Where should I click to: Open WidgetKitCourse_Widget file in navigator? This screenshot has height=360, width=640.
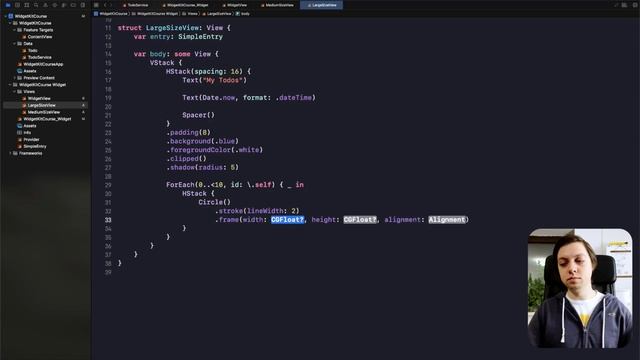coord(47,119)
